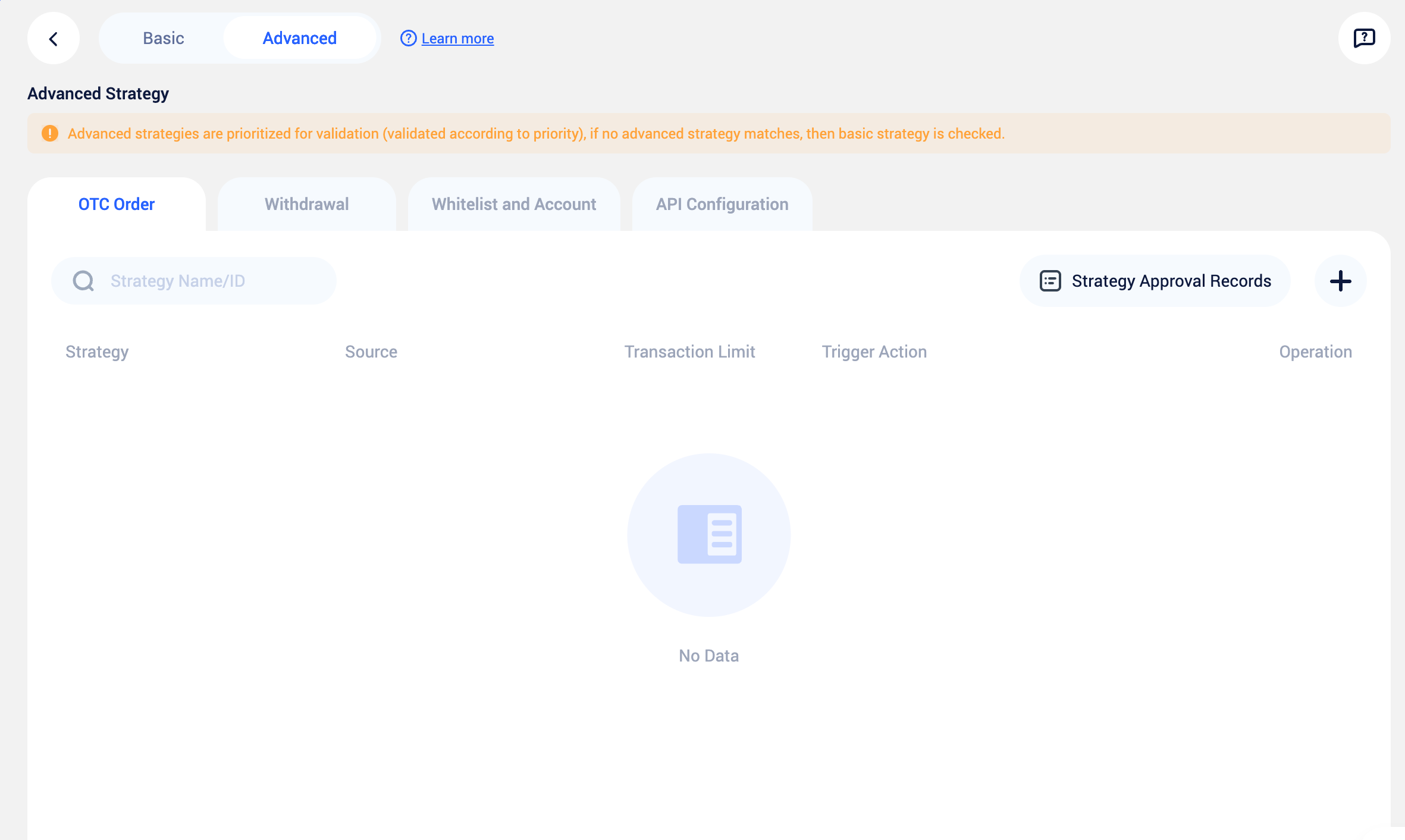Open Strategy Approval Records

(1171, 281)
